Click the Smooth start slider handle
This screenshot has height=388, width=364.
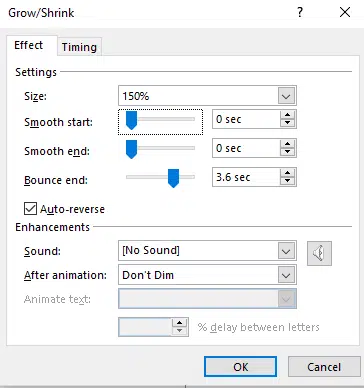pos(131,120)
